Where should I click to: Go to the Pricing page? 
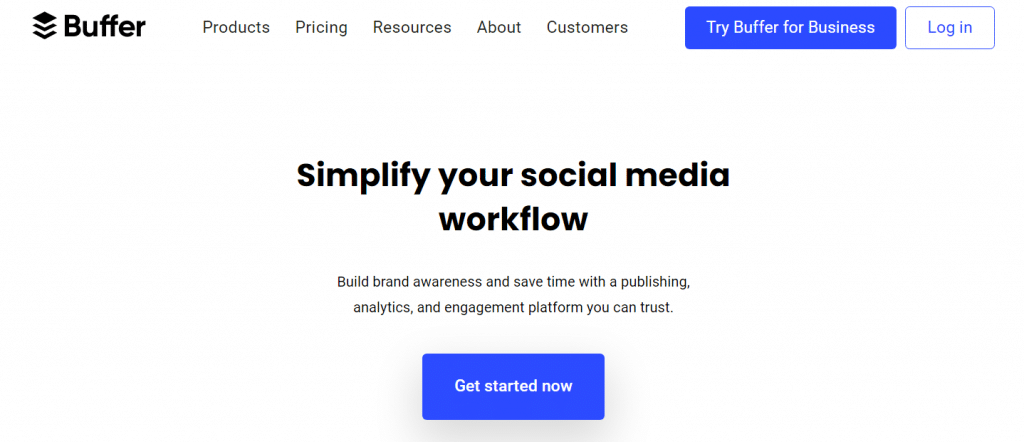321,27
